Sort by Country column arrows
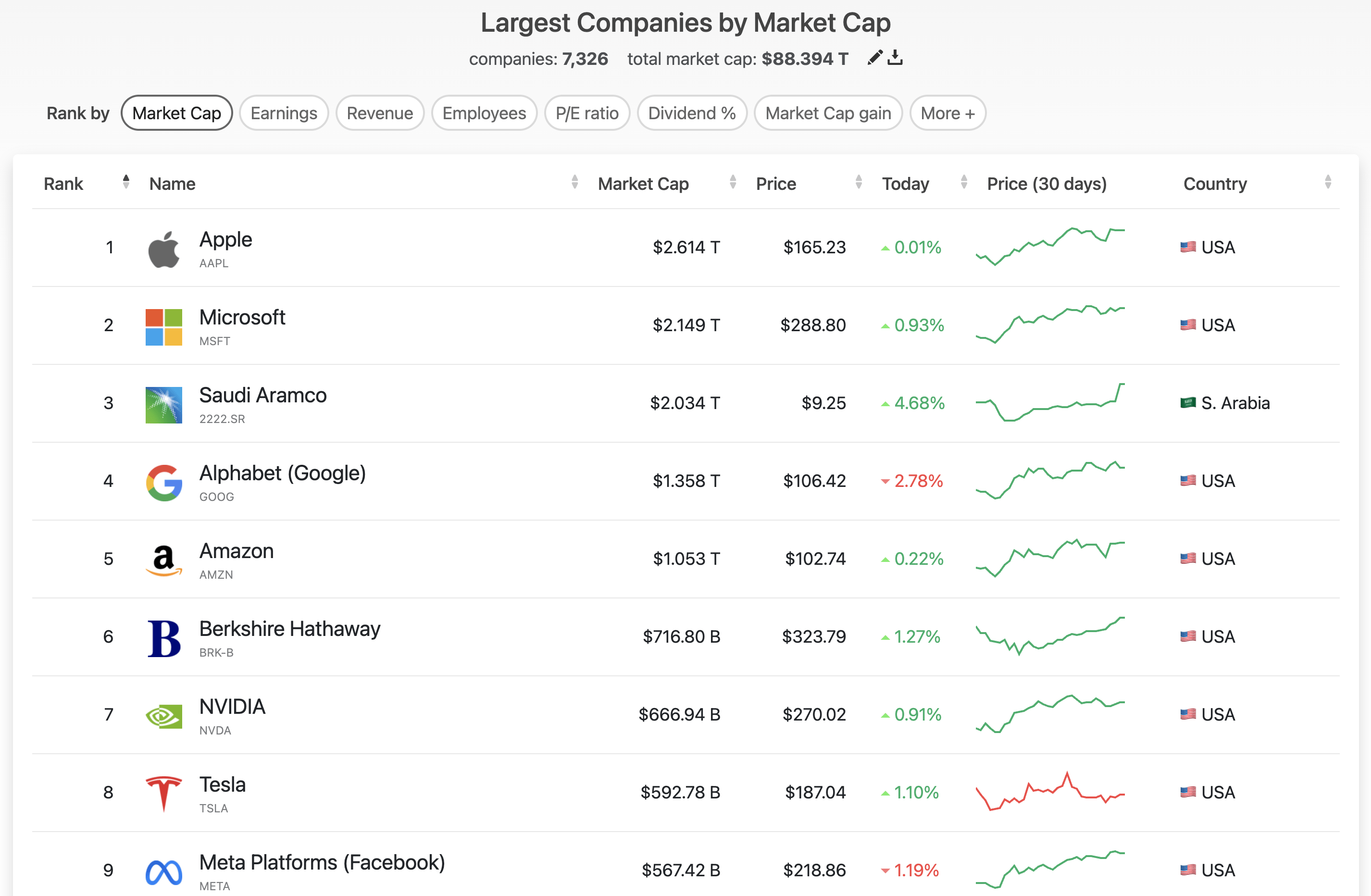Screen dimensions: 1371x896 coord(1327,183)
